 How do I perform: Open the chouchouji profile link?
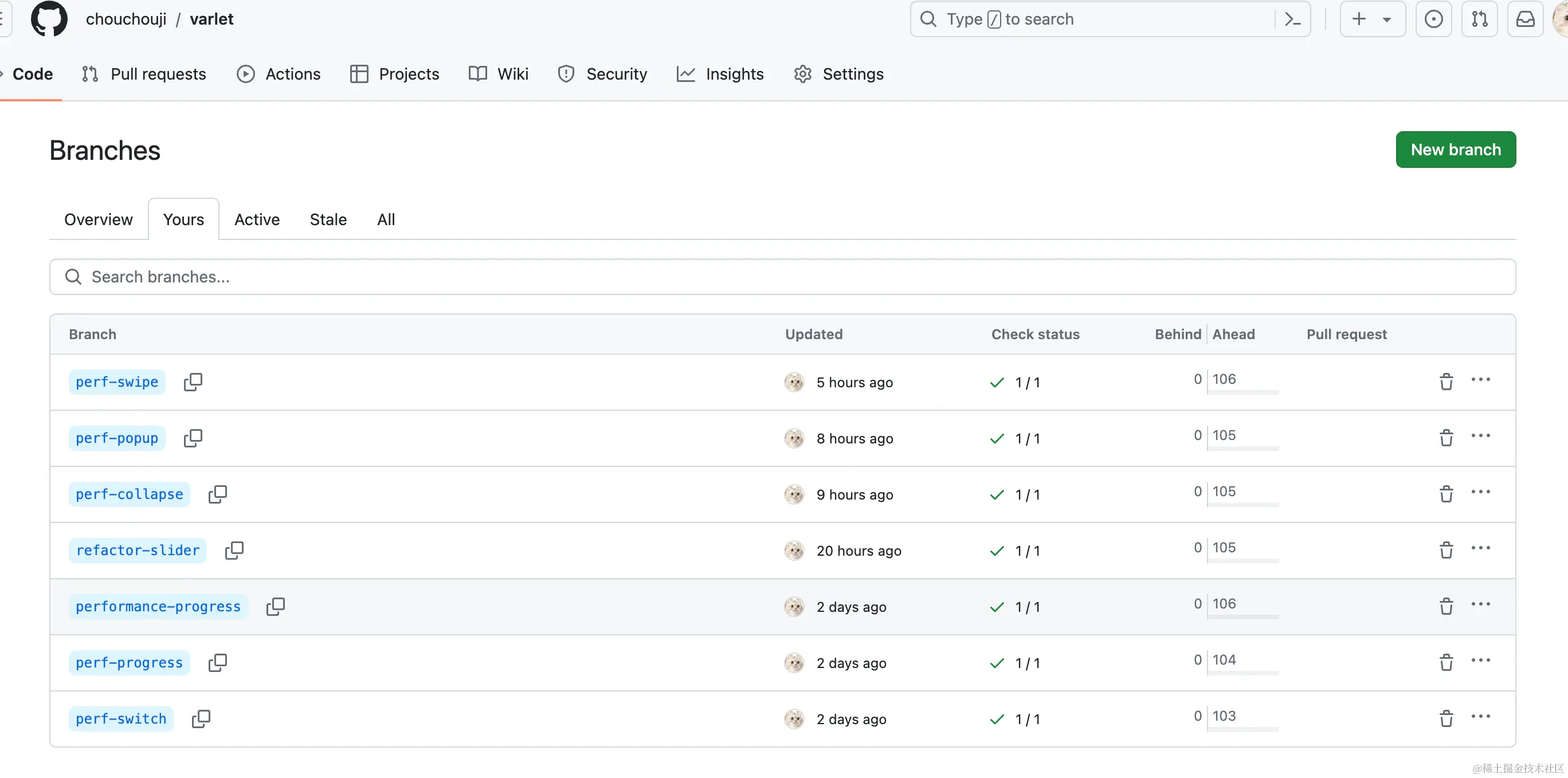[126, 19]
